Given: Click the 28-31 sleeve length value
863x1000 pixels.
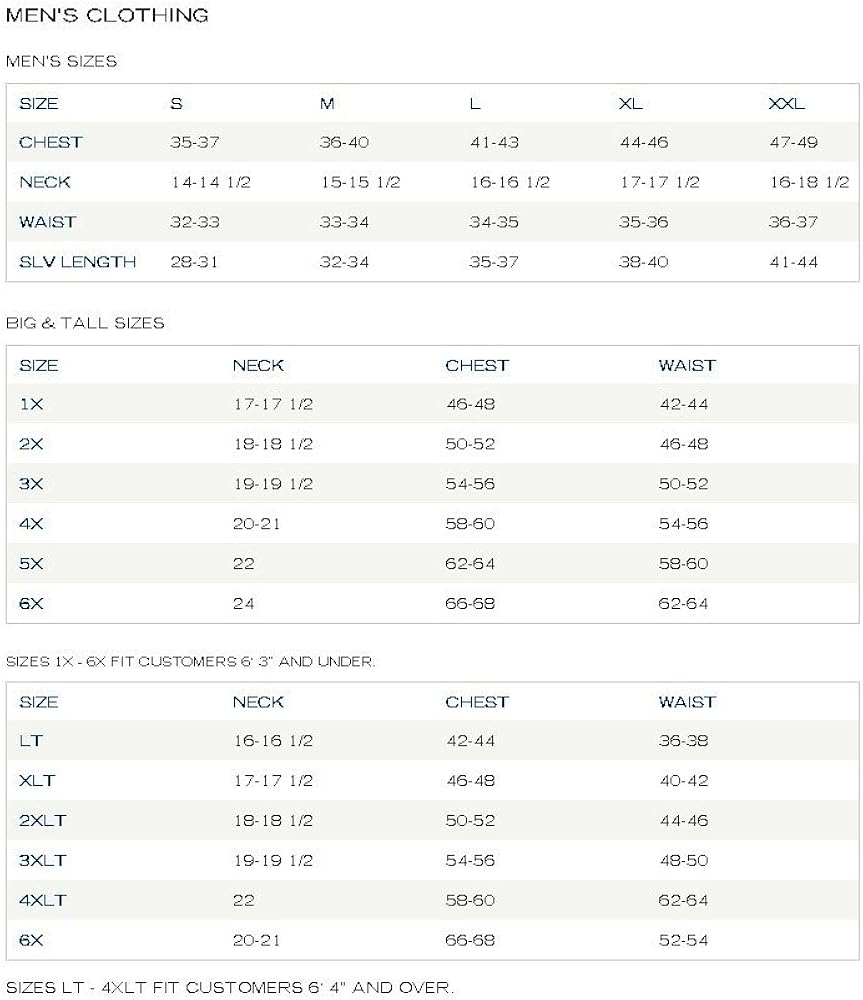Looking at the screenshot, I should pyautogui.click(x=194, y=262).
